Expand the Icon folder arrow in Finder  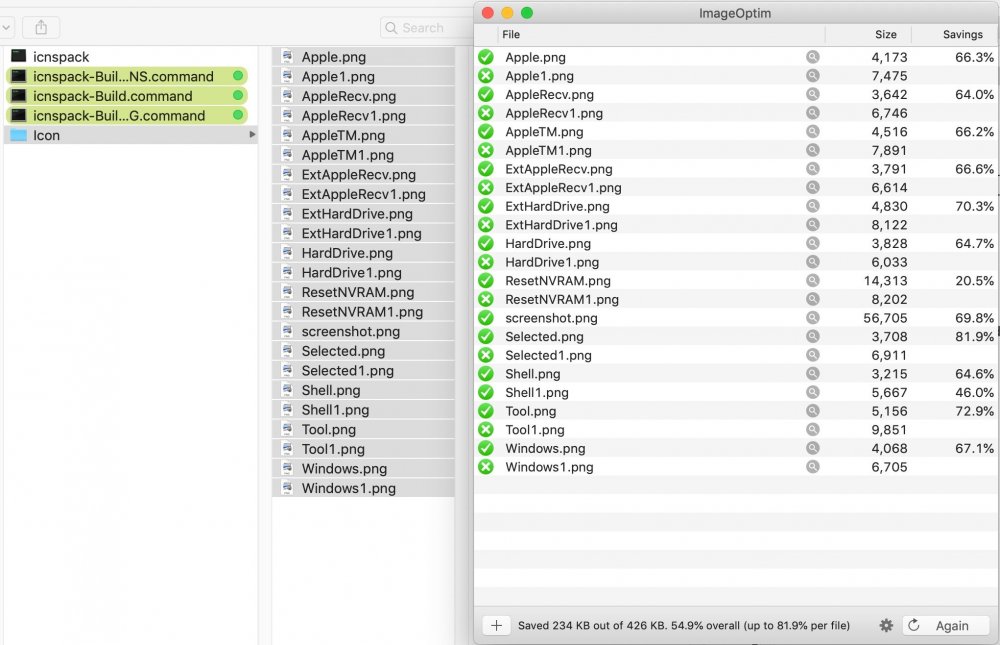(x=252, y=135)
